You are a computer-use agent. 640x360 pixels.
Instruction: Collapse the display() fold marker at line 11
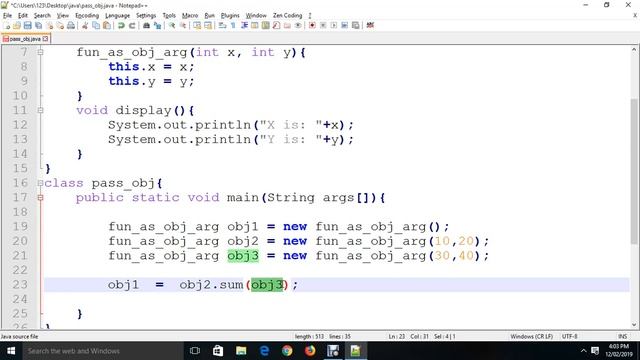(40, 110)
